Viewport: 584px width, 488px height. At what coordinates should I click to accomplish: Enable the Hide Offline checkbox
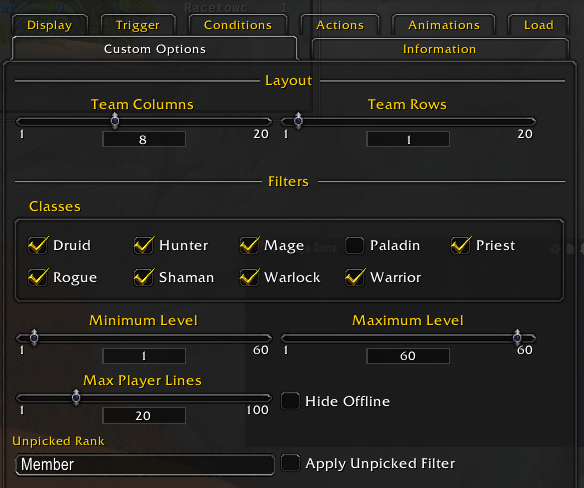click(x=290, y=401)
